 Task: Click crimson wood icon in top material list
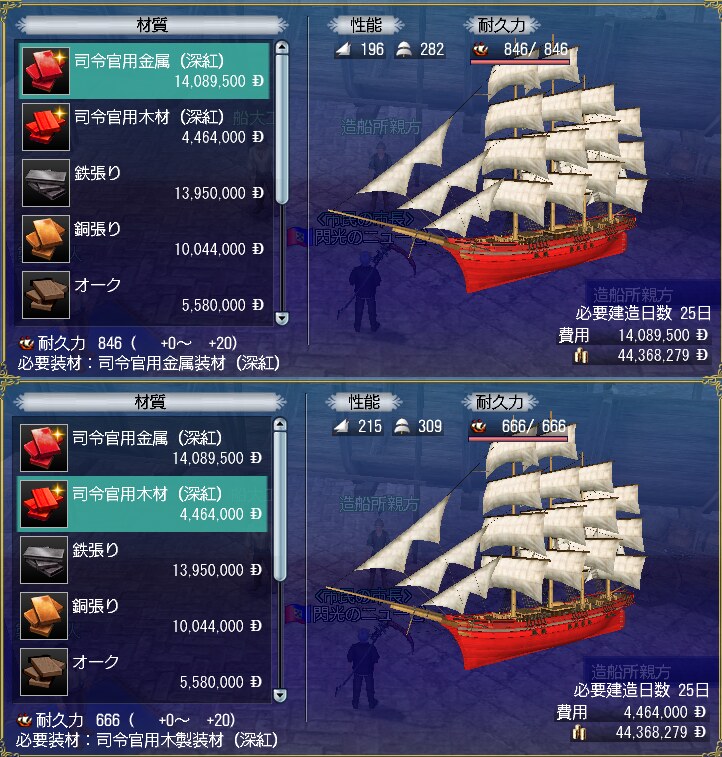click(x=46, y=126)
